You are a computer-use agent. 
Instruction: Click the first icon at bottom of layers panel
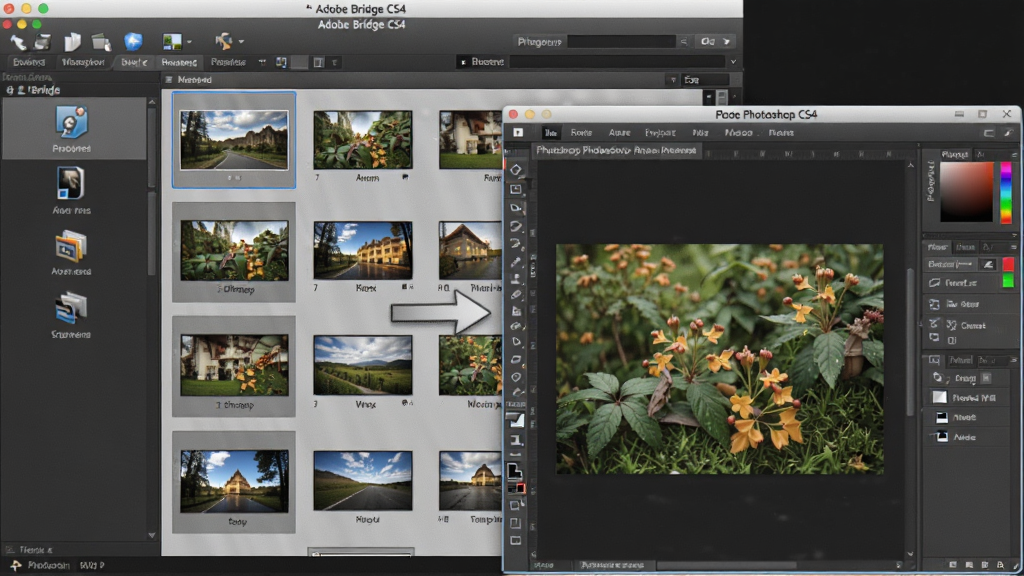coord(953,564)
